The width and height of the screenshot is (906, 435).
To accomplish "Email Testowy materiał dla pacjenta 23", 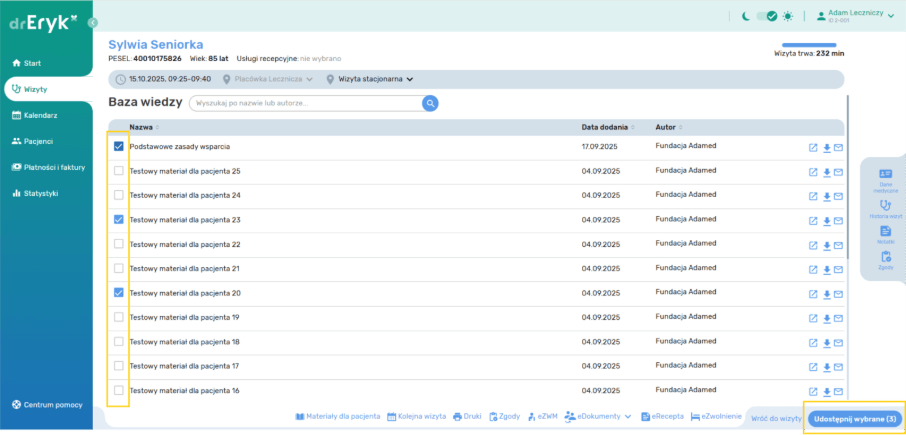I will pos(838,221).
